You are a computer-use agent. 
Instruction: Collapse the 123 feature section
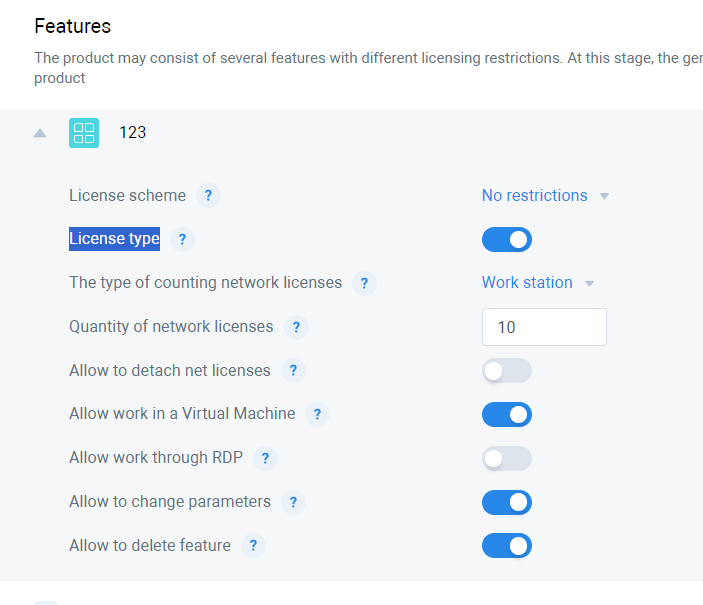click(x=40, y=133)
